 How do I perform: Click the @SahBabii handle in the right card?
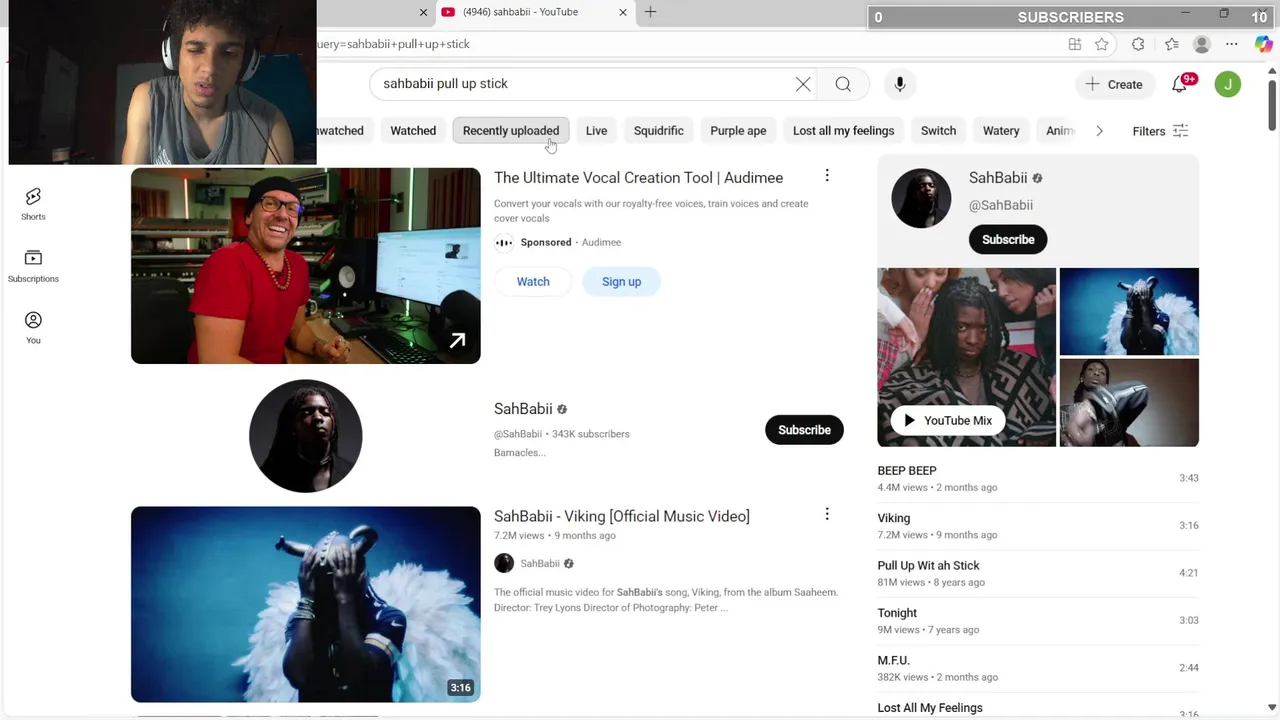1000,205
